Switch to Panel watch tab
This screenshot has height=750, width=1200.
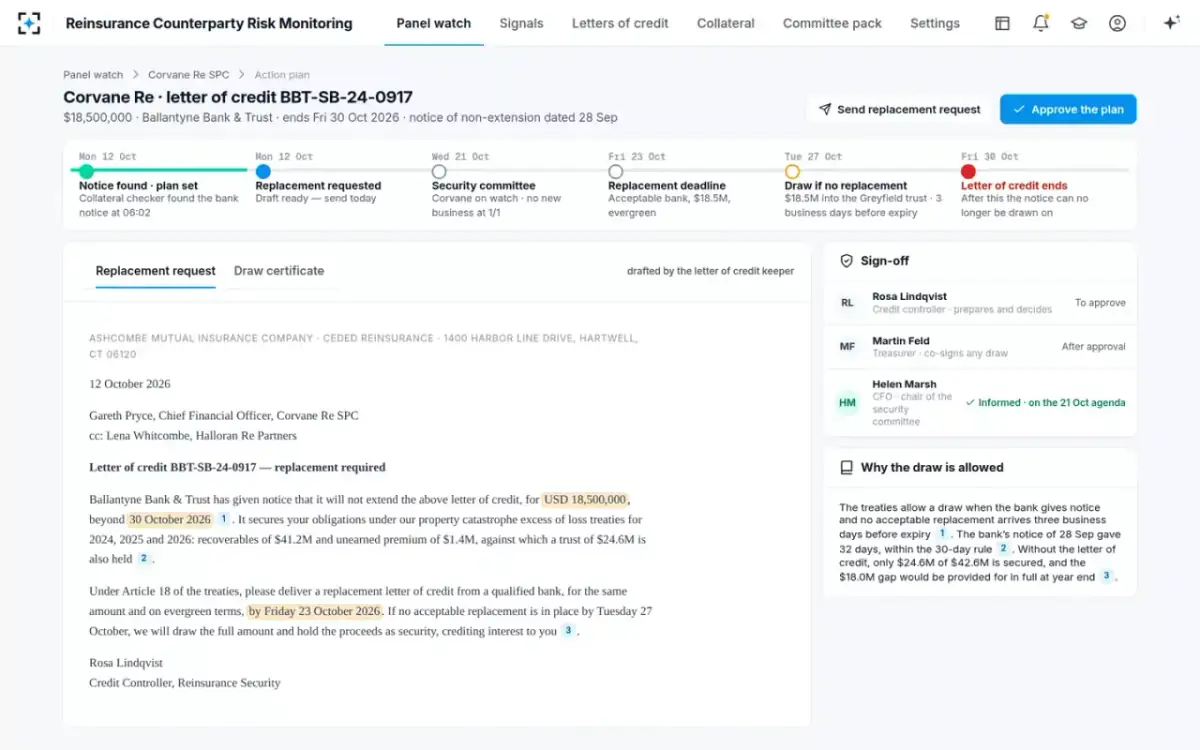tap(433, 23)
